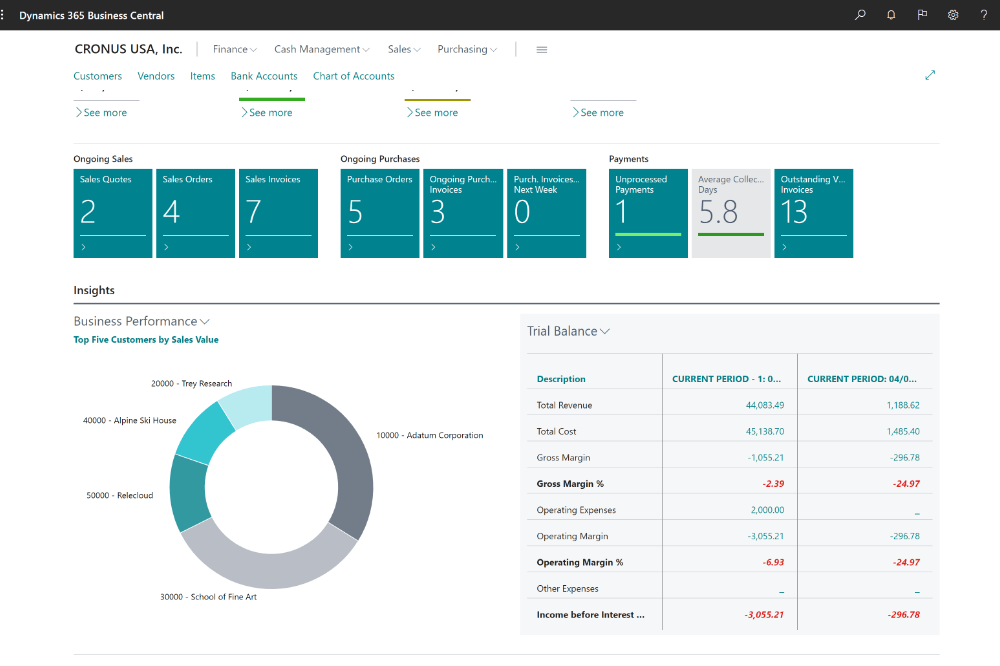Click the Total Cost value 1,485.40
This screenshot has width=1000, height=666.
point(903,431)
